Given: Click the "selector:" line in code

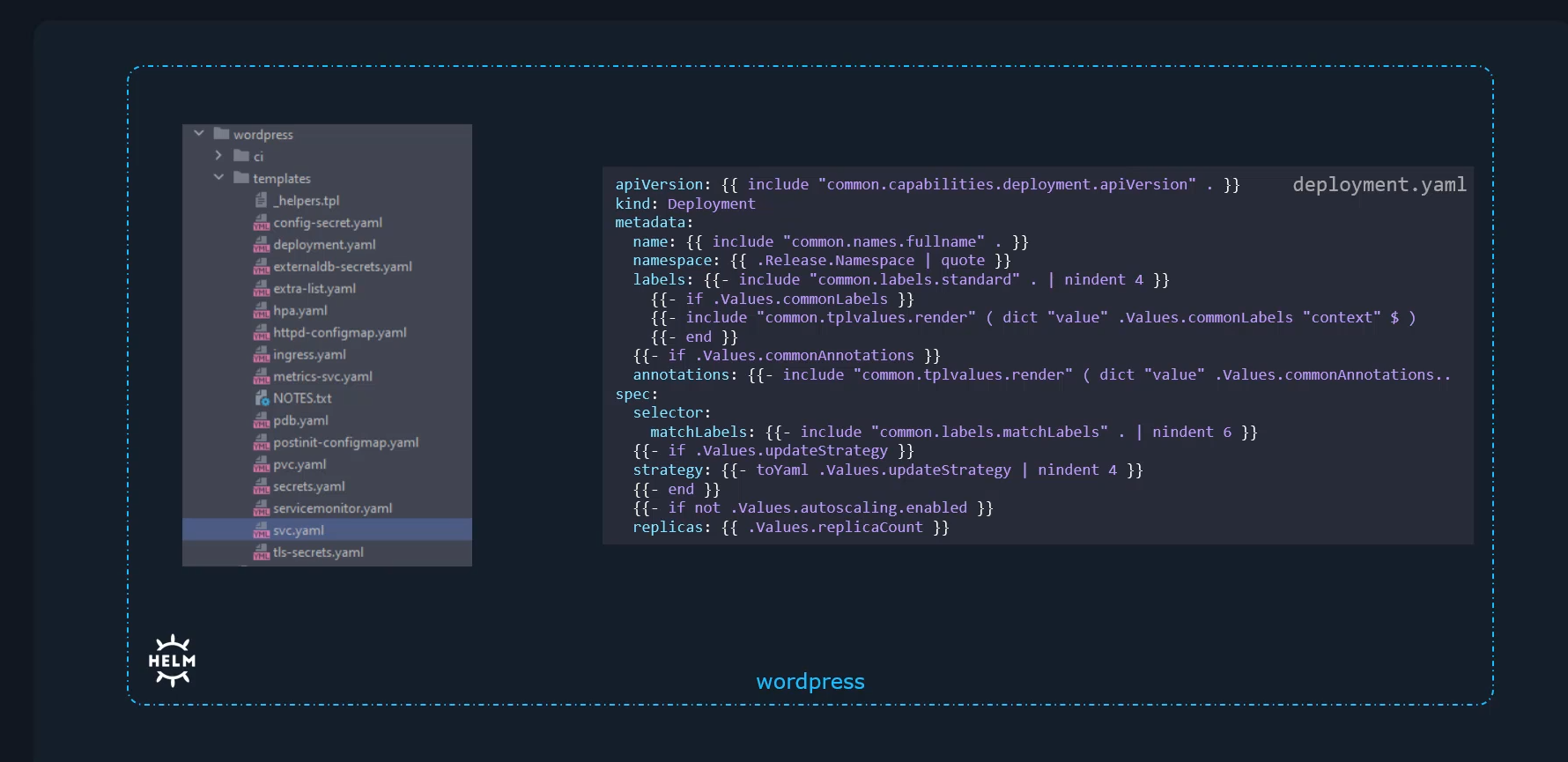Looking at the screenshot, I should coord(671,413).
